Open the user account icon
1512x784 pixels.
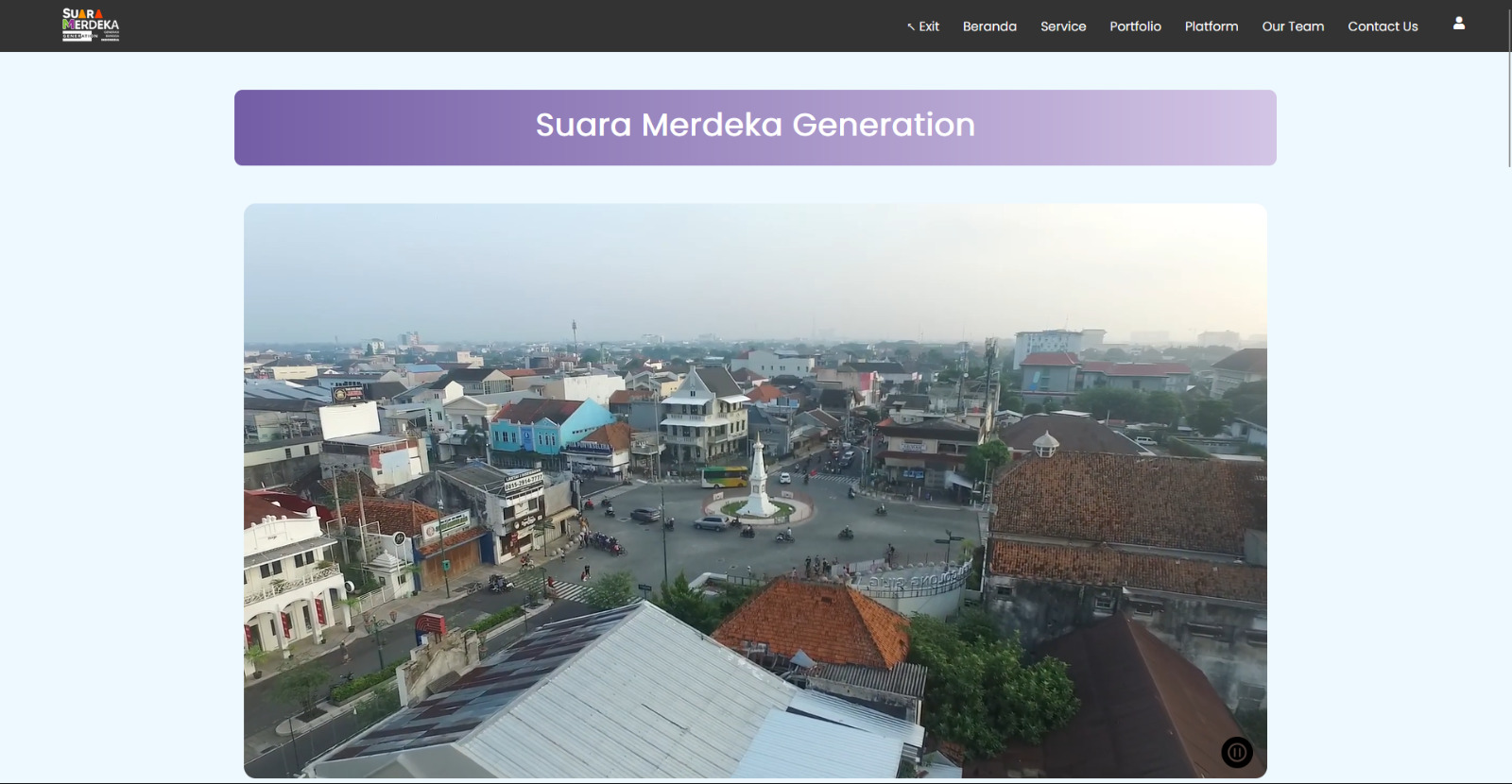(1459, 24)
